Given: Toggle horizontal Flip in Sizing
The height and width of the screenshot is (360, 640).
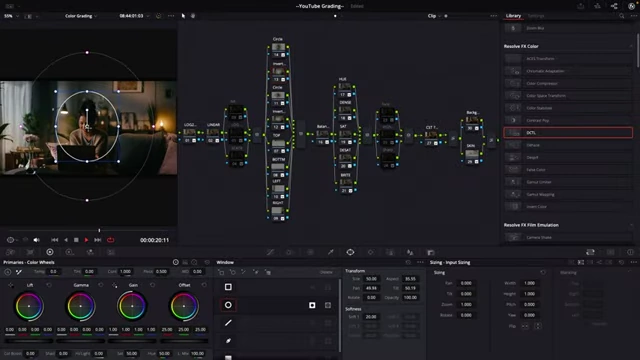Looking at the screenshot, I should [525, 326].
